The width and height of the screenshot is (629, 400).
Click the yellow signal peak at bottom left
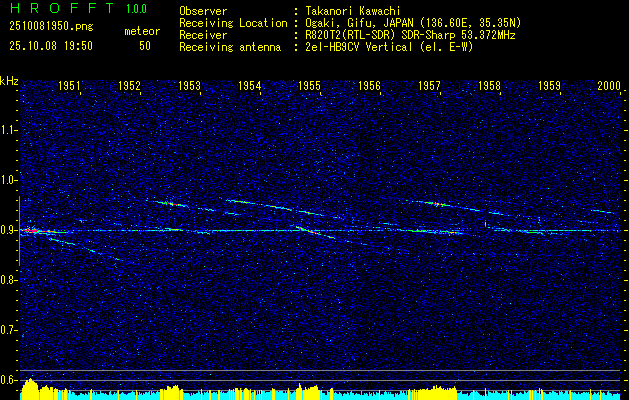click(x=30, y=389)
